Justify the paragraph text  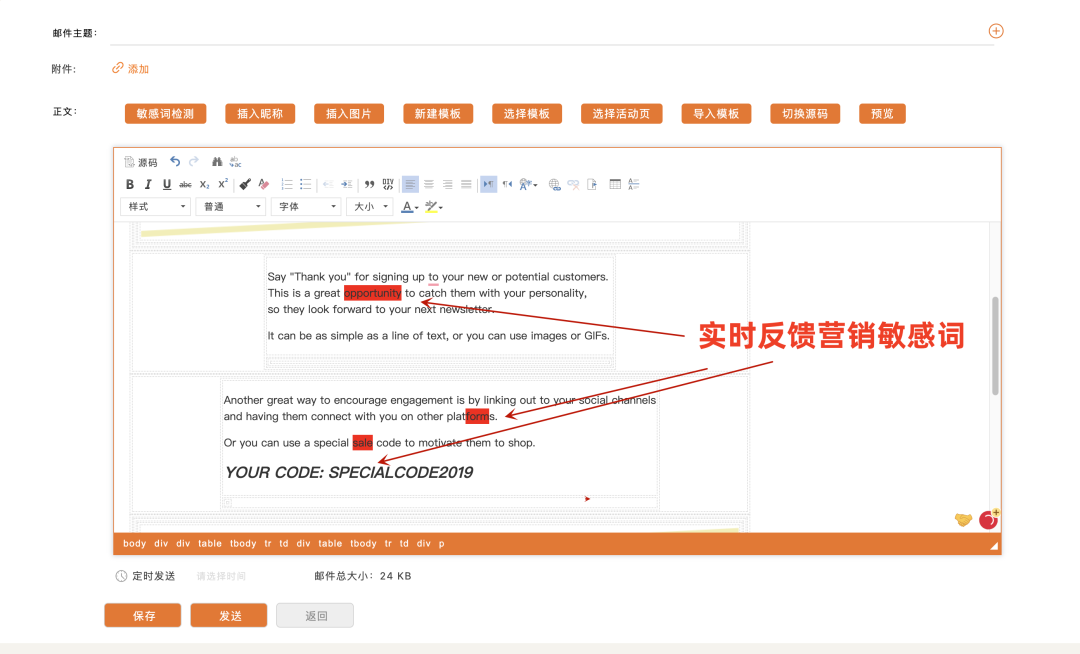point(466,184)
